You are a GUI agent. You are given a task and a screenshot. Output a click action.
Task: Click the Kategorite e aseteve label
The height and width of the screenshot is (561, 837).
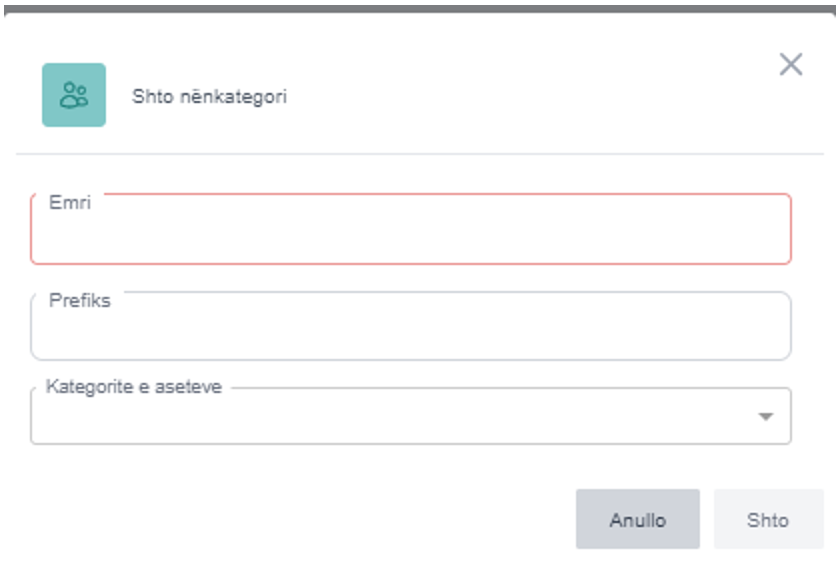point(134,387)
